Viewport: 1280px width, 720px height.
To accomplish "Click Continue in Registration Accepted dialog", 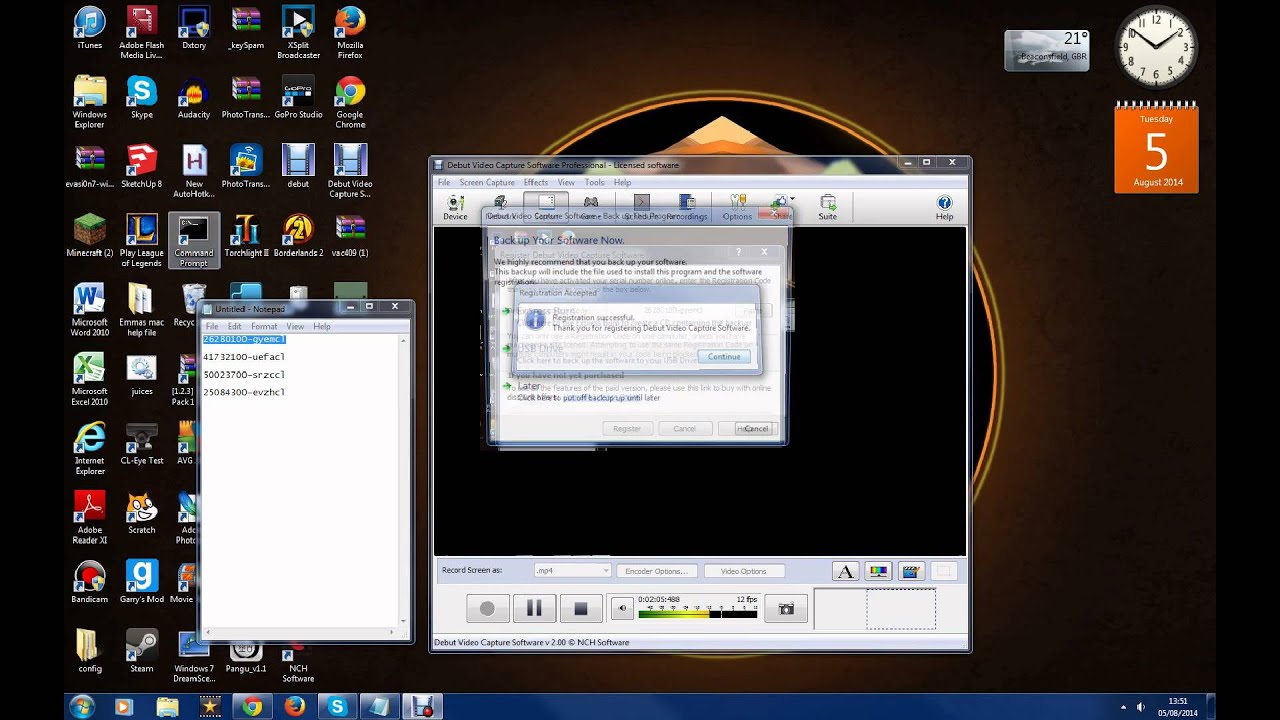I will click(724, 357).
